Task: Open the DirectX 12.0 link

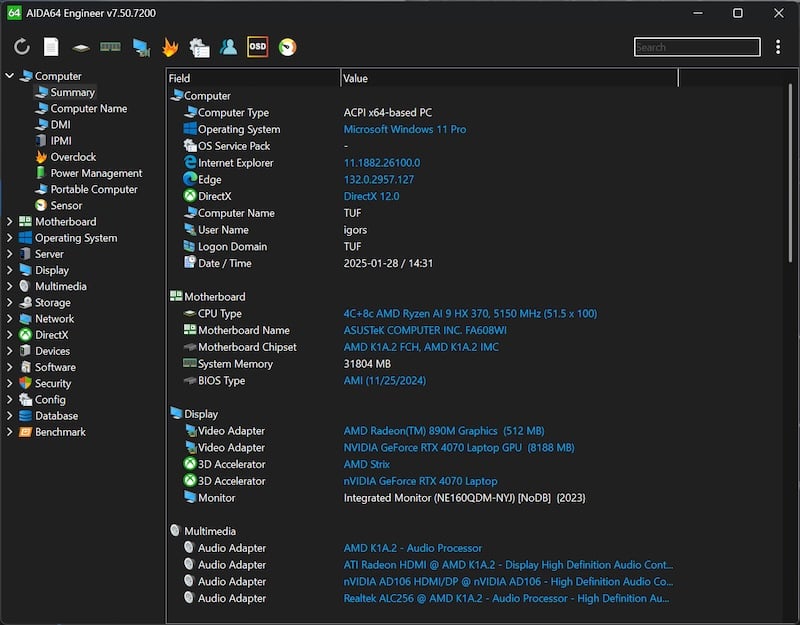Action: tap(371, 196)
